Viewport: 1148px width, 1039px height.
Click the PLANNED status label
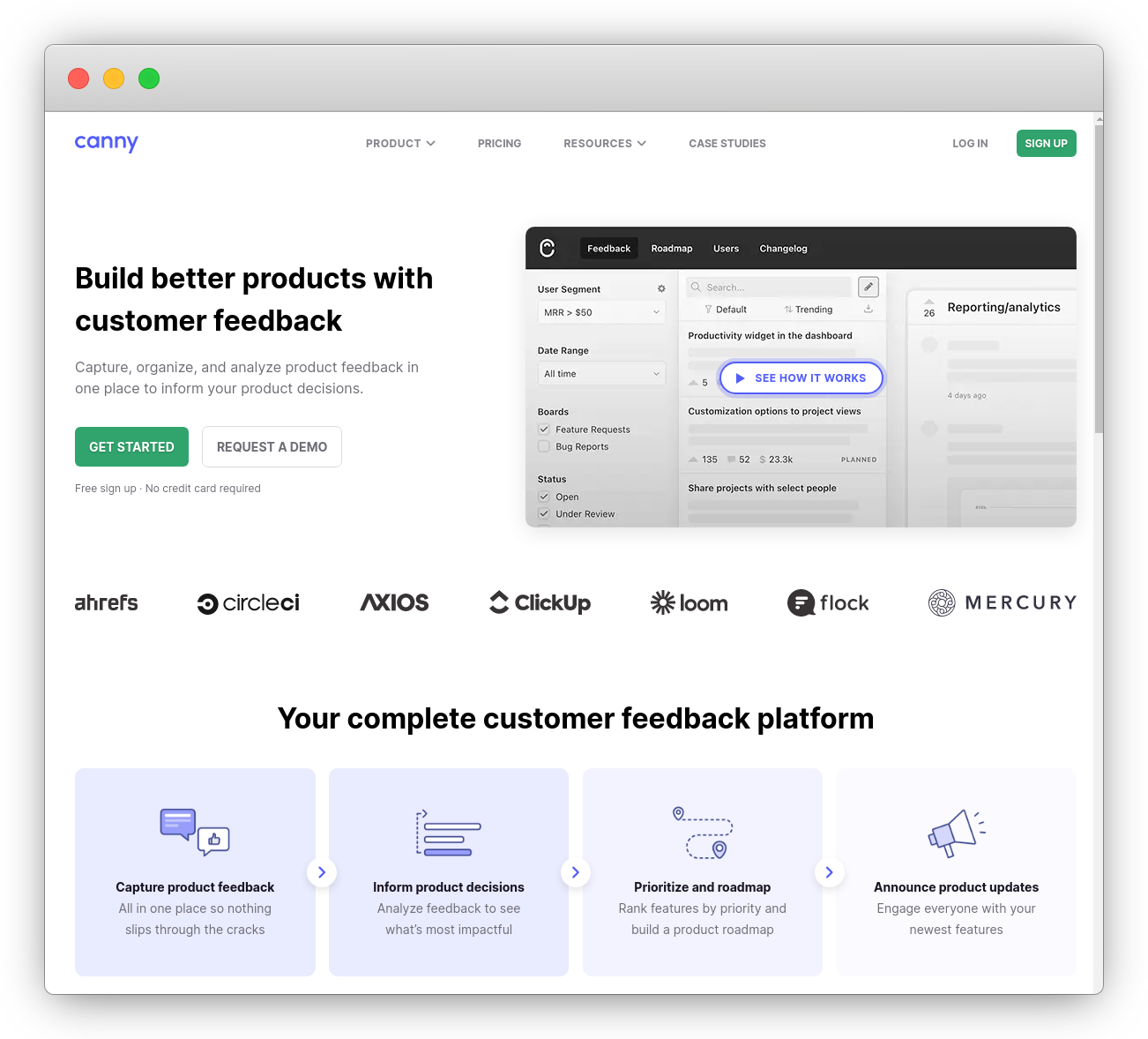pyautogui.click(x=859, y=460)
